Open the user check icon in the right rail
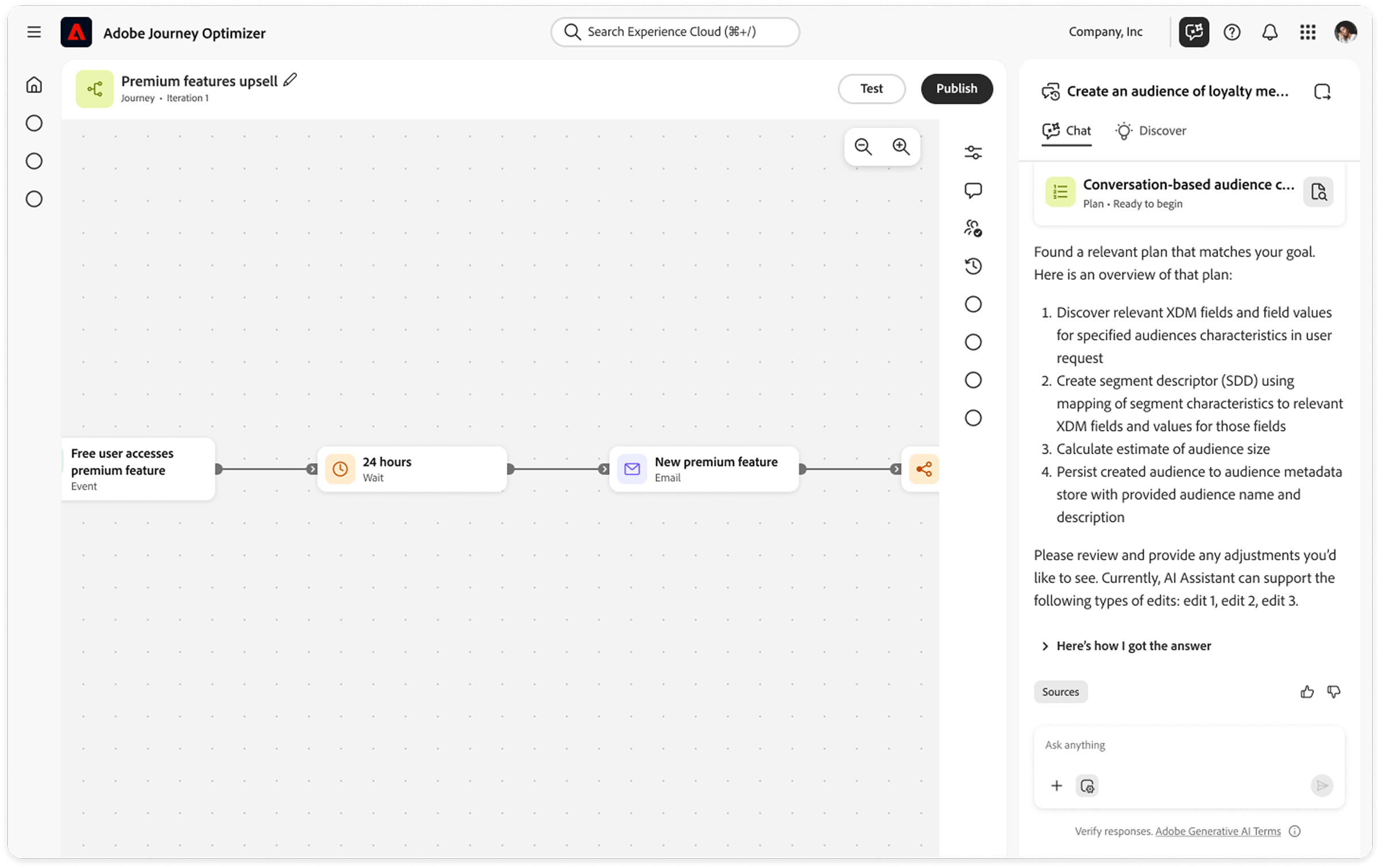The image size is (1380, 868). tap(973, 228)
